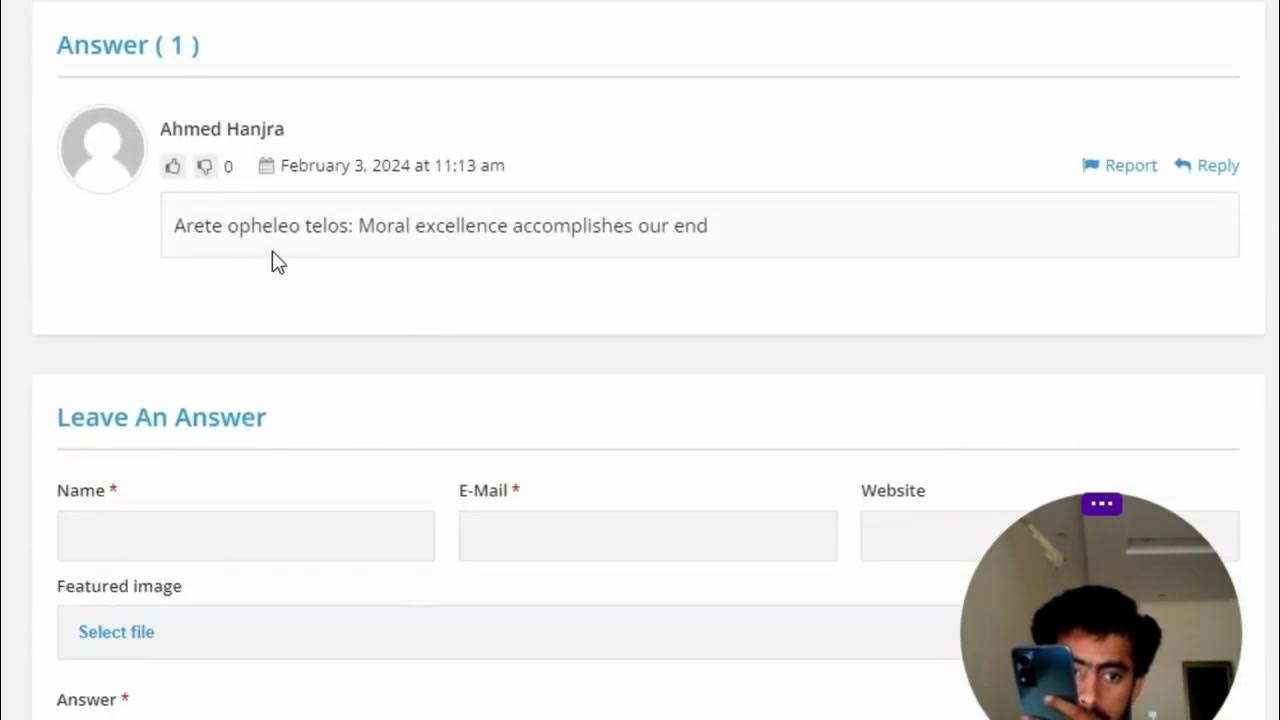Click the Answer ( 1 ) heading

pyautogui.click(x=128, y=45)
